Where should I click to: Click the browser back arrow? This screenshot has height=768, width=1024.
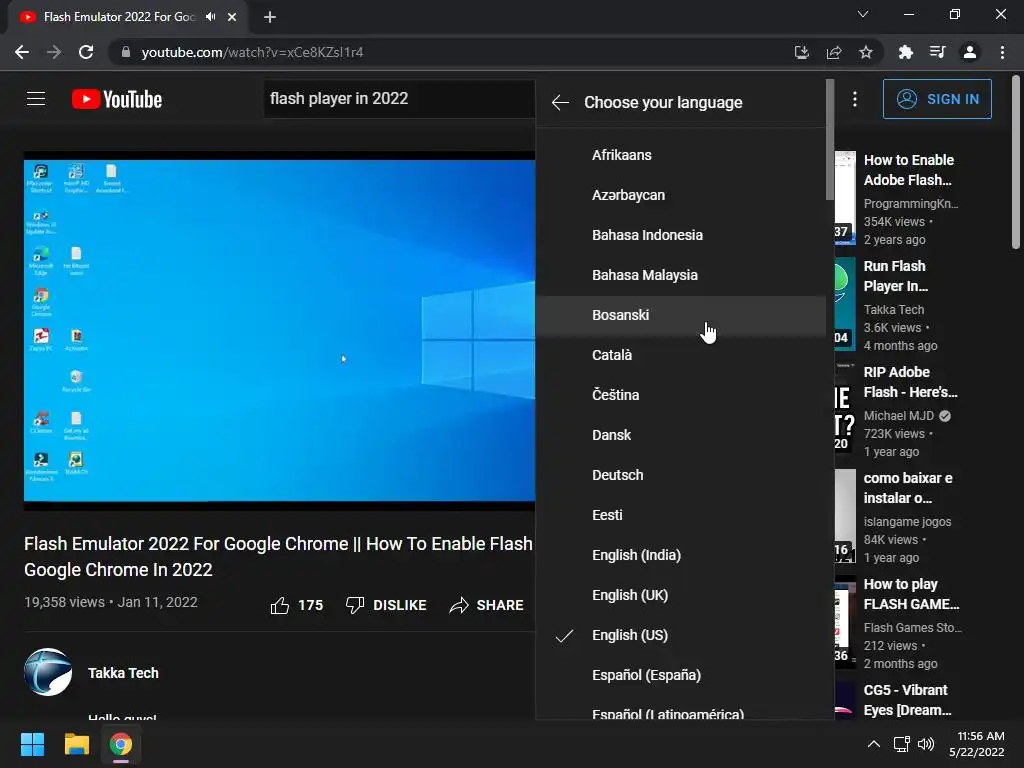click(x=22, y=52)
